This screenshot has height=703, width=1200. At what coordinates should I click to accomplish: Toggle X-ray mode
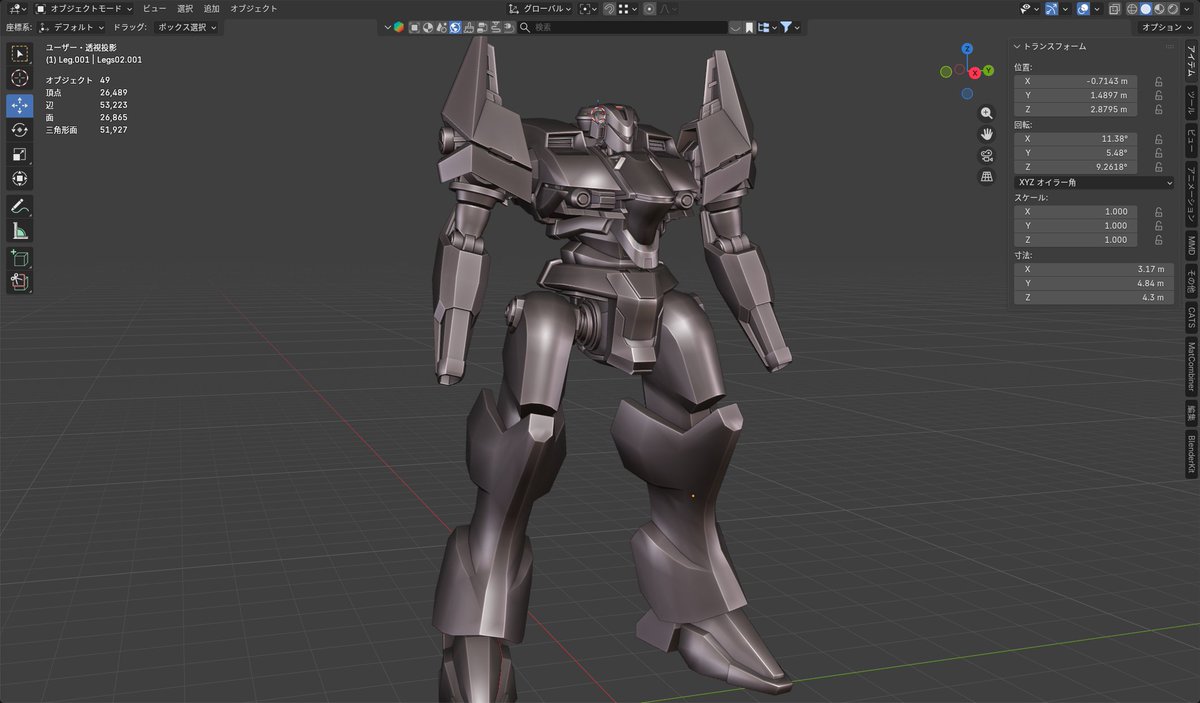1114,8
